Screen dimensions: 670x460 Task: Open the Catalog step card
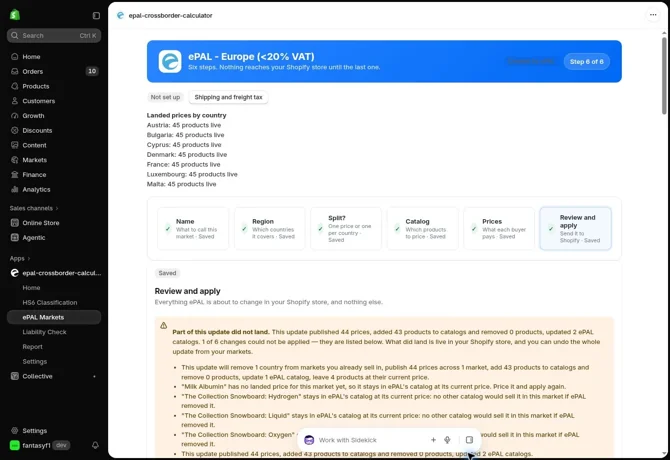423,229
